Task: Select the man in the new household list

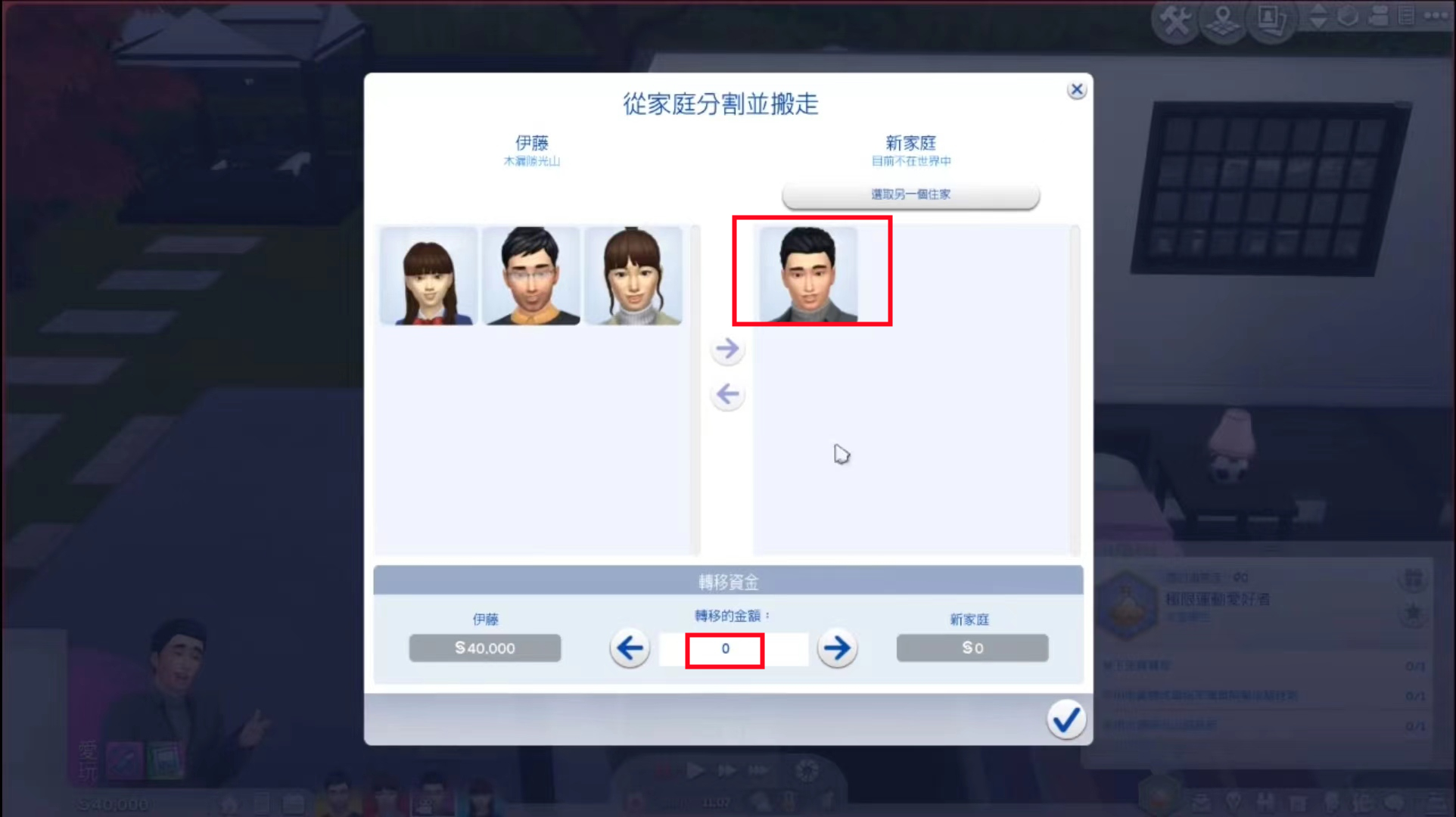Action: coord(808,274)
